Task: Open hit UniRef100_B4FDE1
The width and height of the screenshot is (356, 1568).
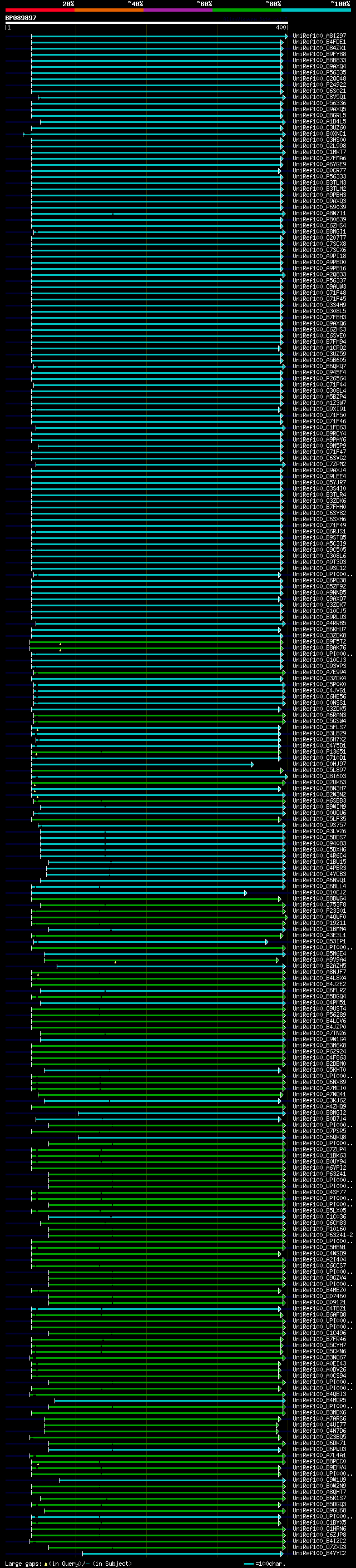Action: (x=319, y=42)
